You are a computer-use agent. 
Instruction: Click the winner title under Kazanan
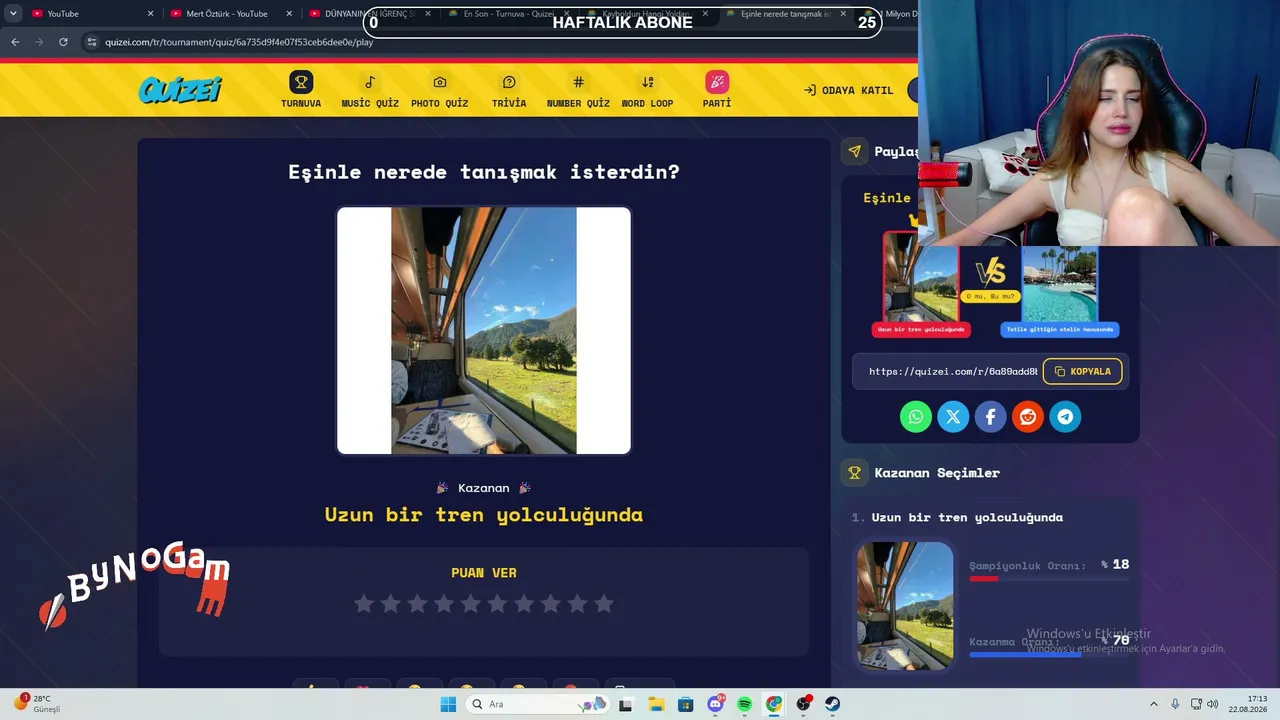click(484, 515)
